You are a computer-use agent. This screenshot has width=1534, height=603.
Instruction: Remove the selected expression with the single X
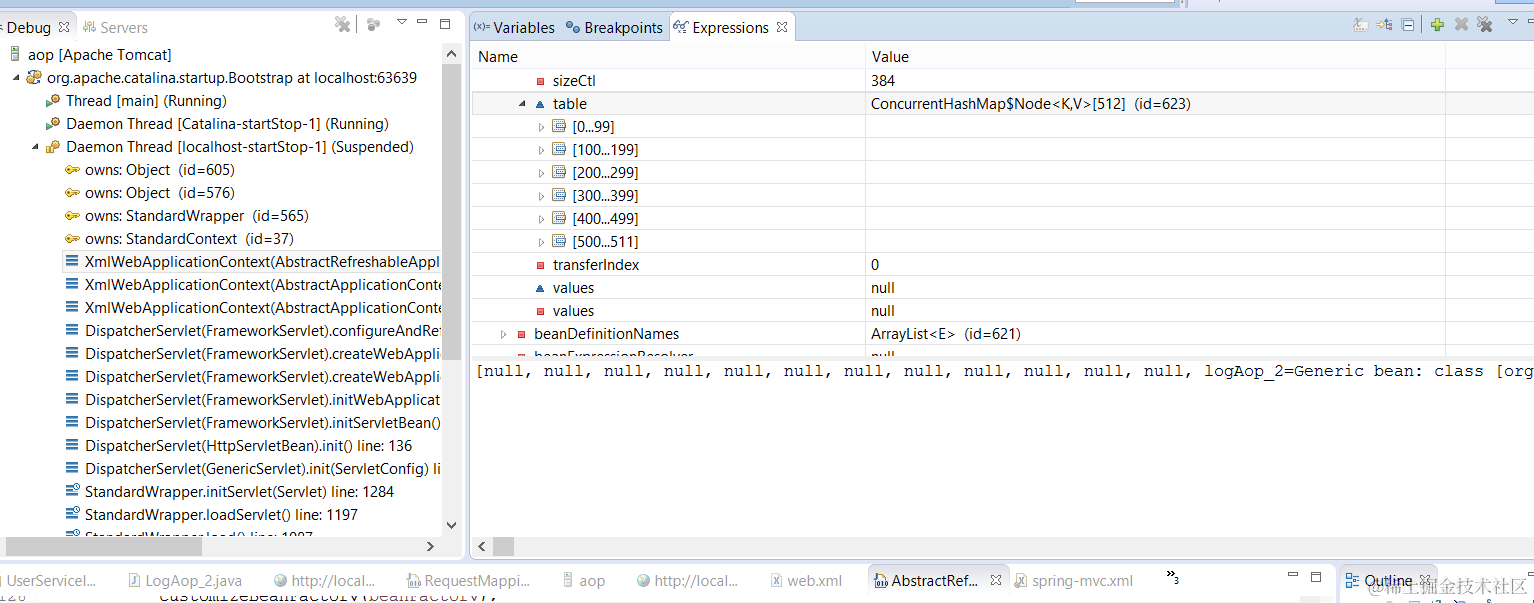point(1461,25)
